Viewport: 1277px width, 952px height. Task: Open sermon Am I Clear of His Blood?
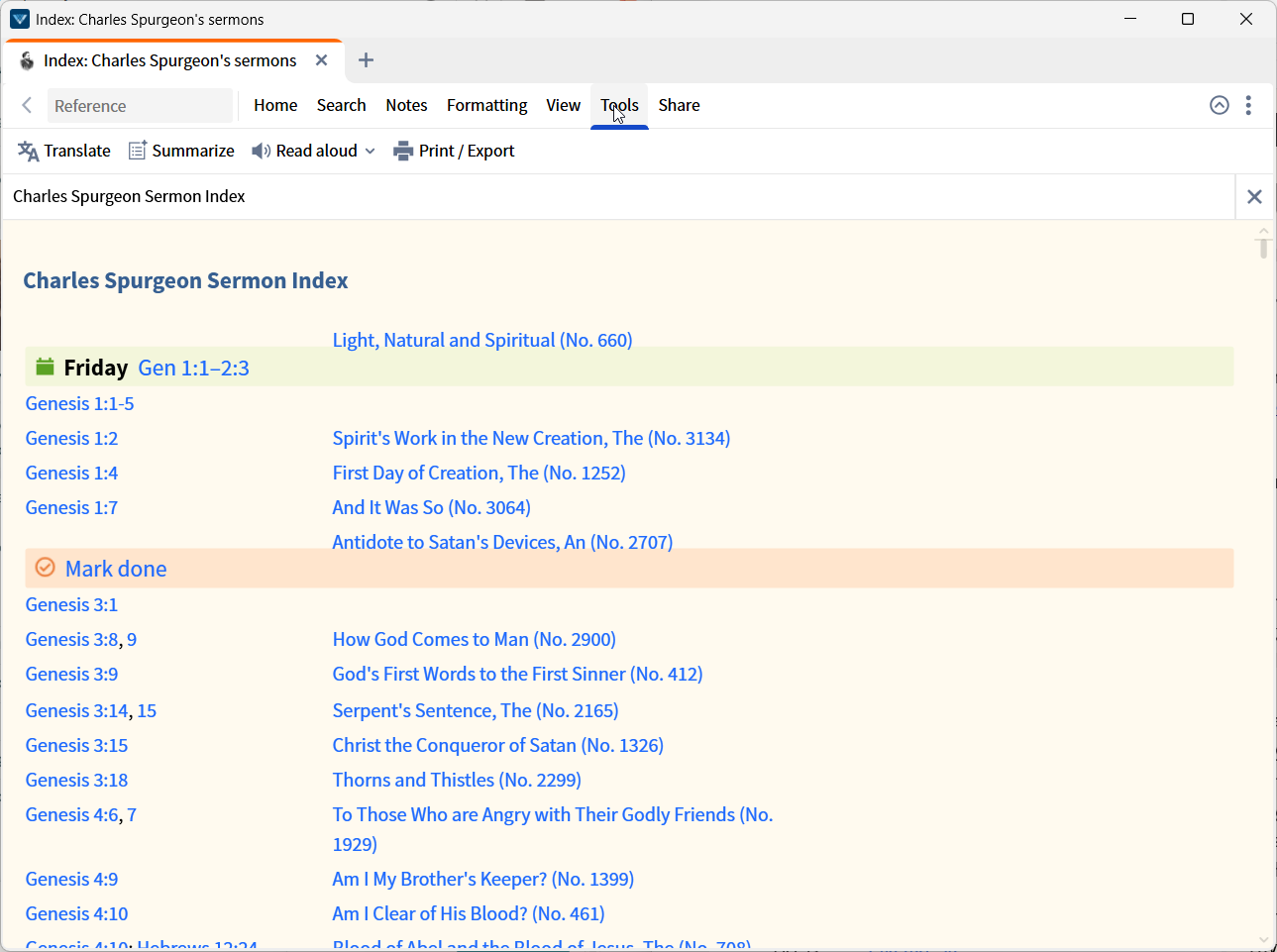coord(469,913)
